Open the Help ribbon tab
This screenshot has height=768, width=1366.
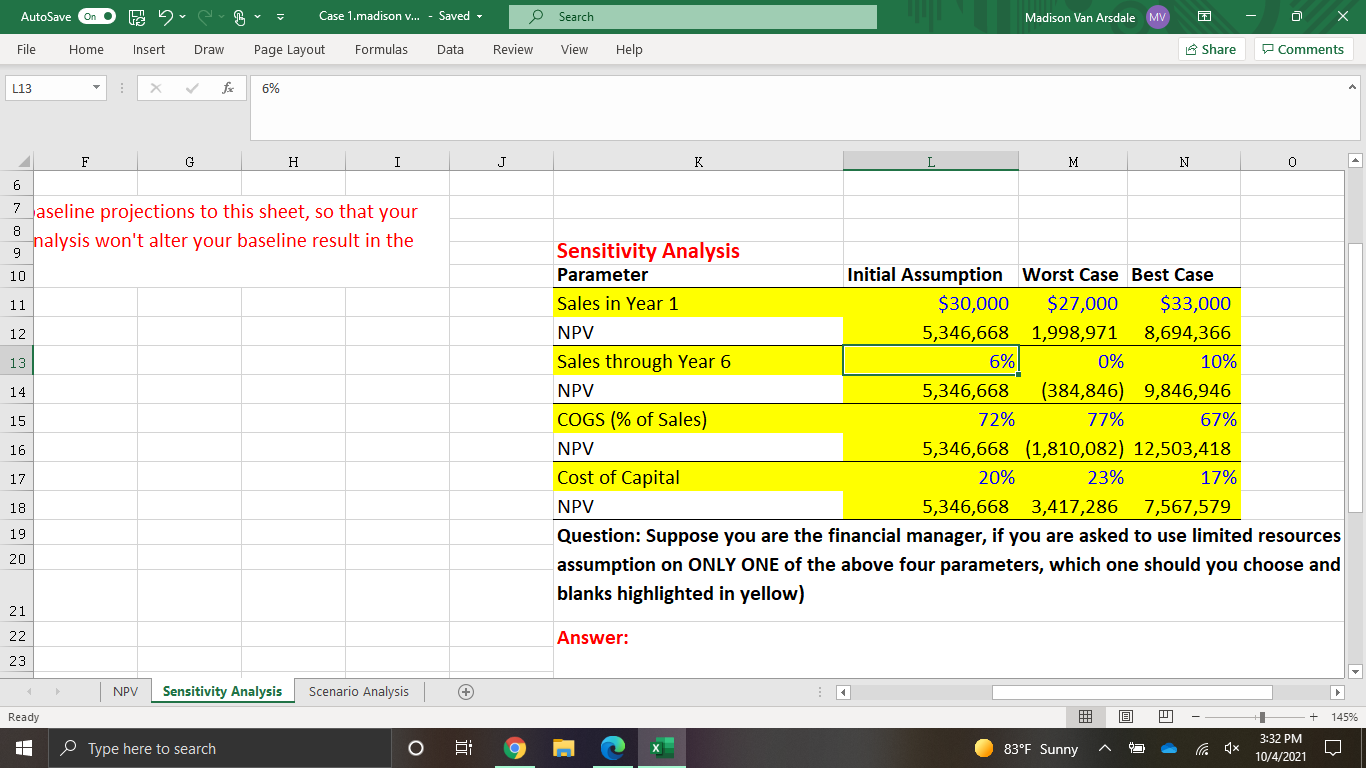[629, 49]
